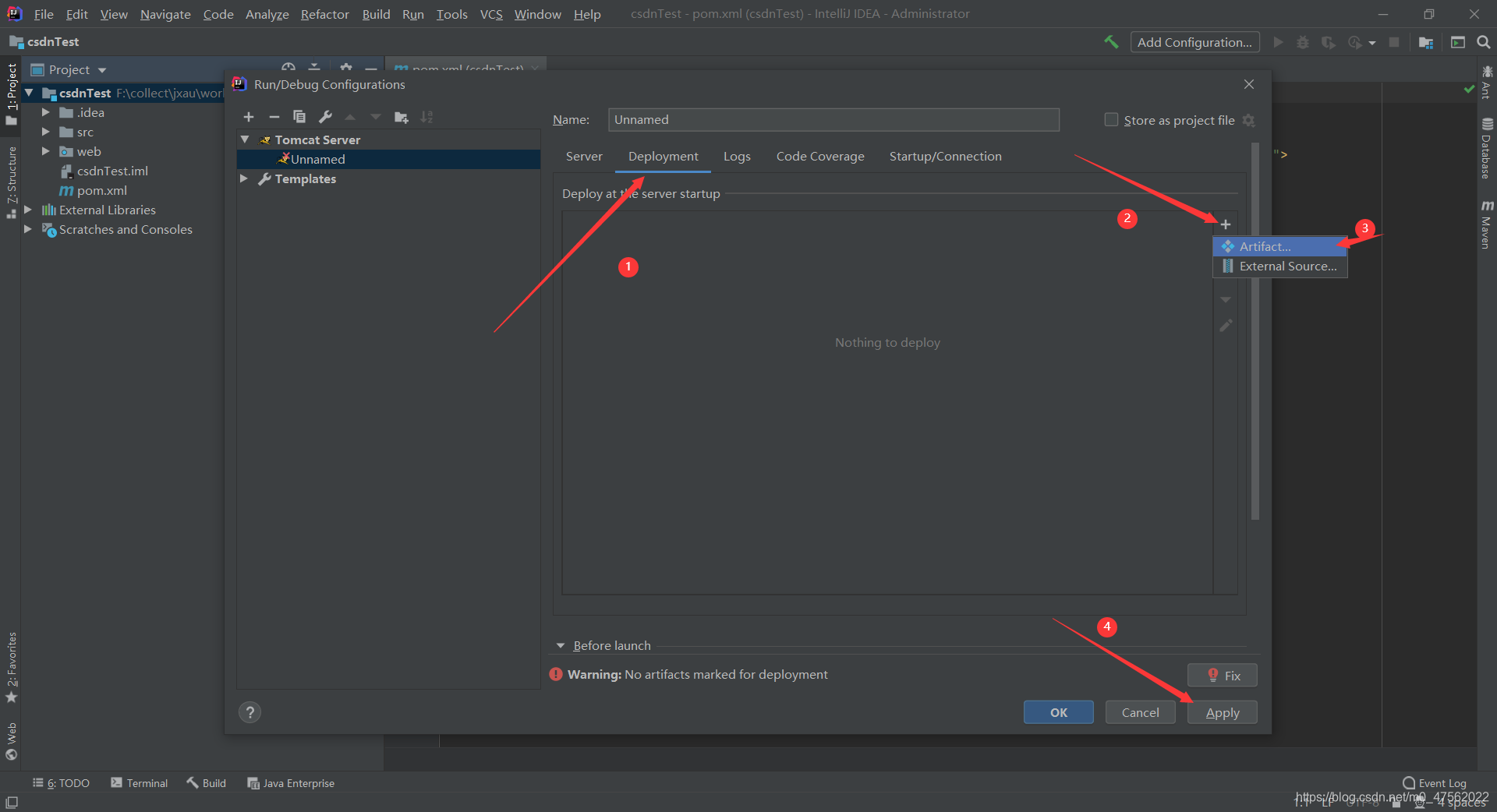1497x812 pixels.
Task: Open Maven tool window
Action: 1487,225
